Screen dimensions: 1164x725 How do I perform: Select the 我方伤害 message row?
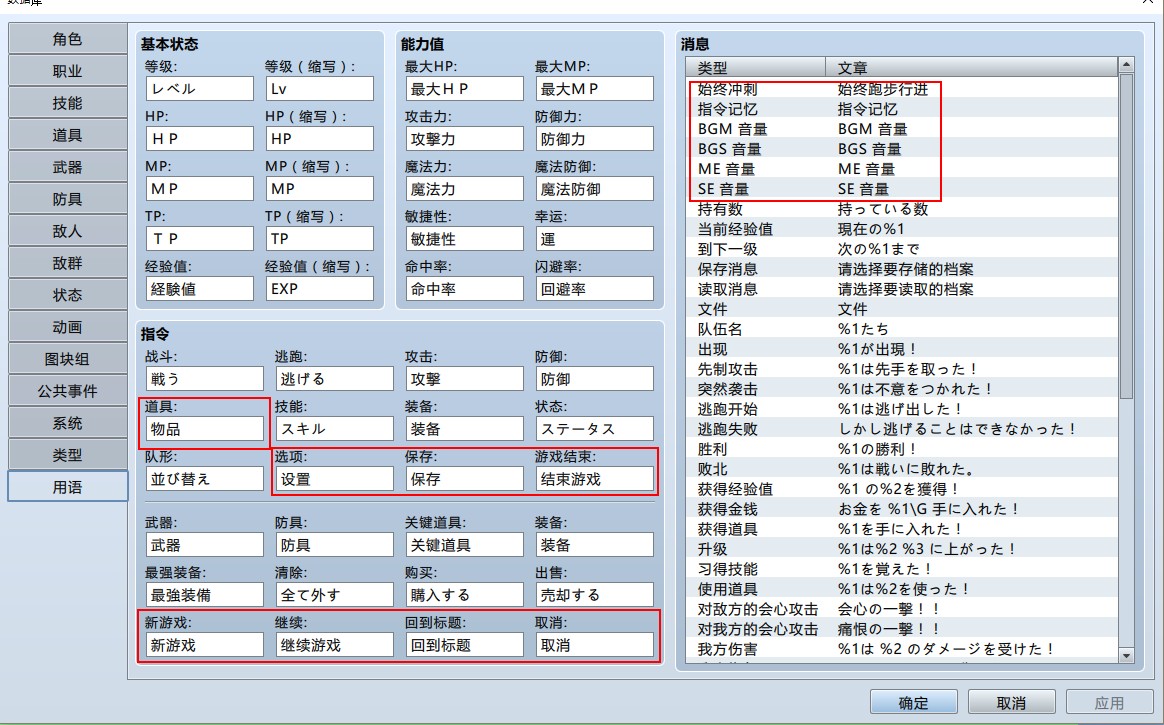[902, 649]
